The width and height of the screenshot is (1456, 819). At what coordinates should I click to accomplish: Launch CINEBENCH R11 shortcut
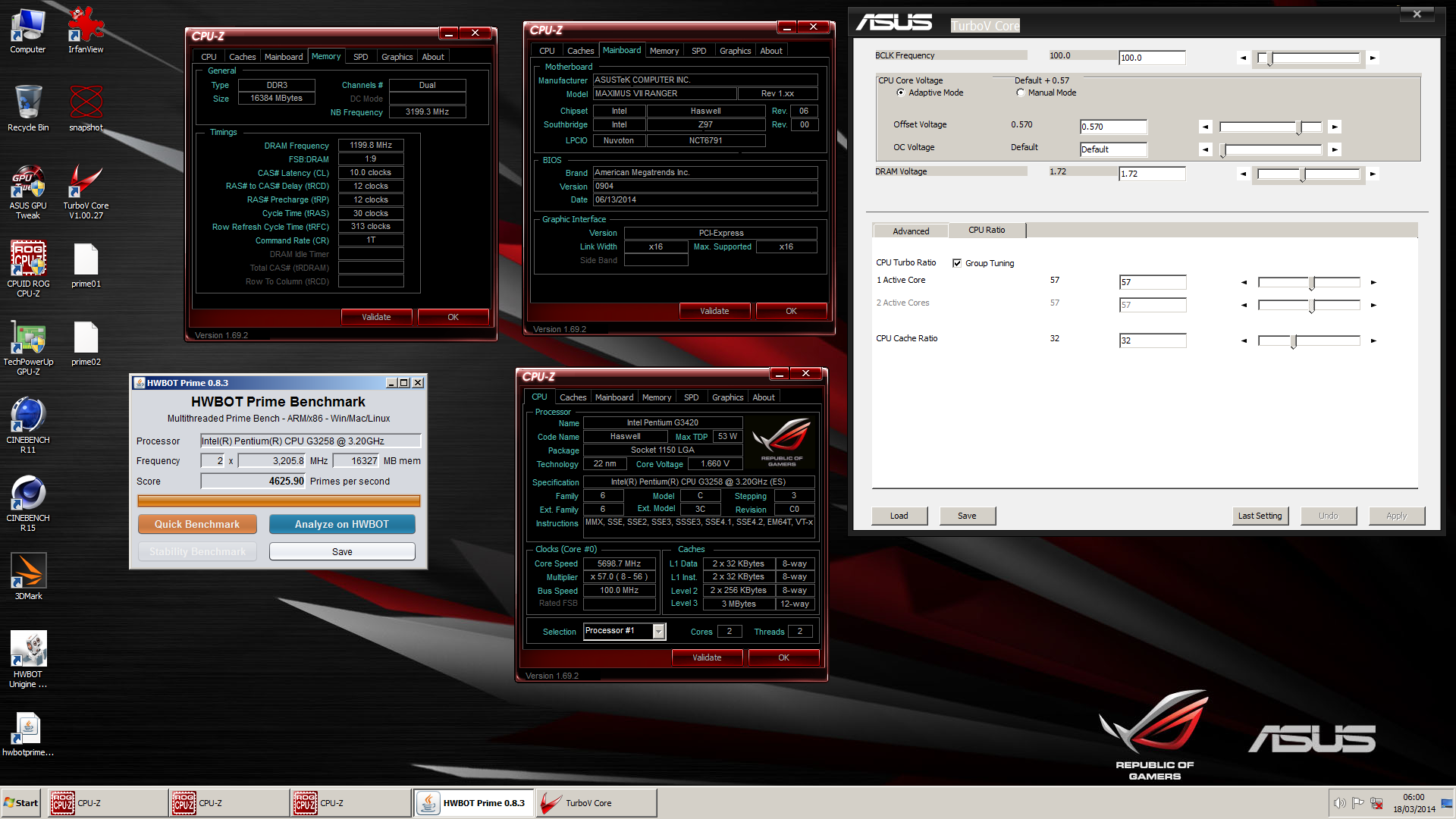(28, 426)
